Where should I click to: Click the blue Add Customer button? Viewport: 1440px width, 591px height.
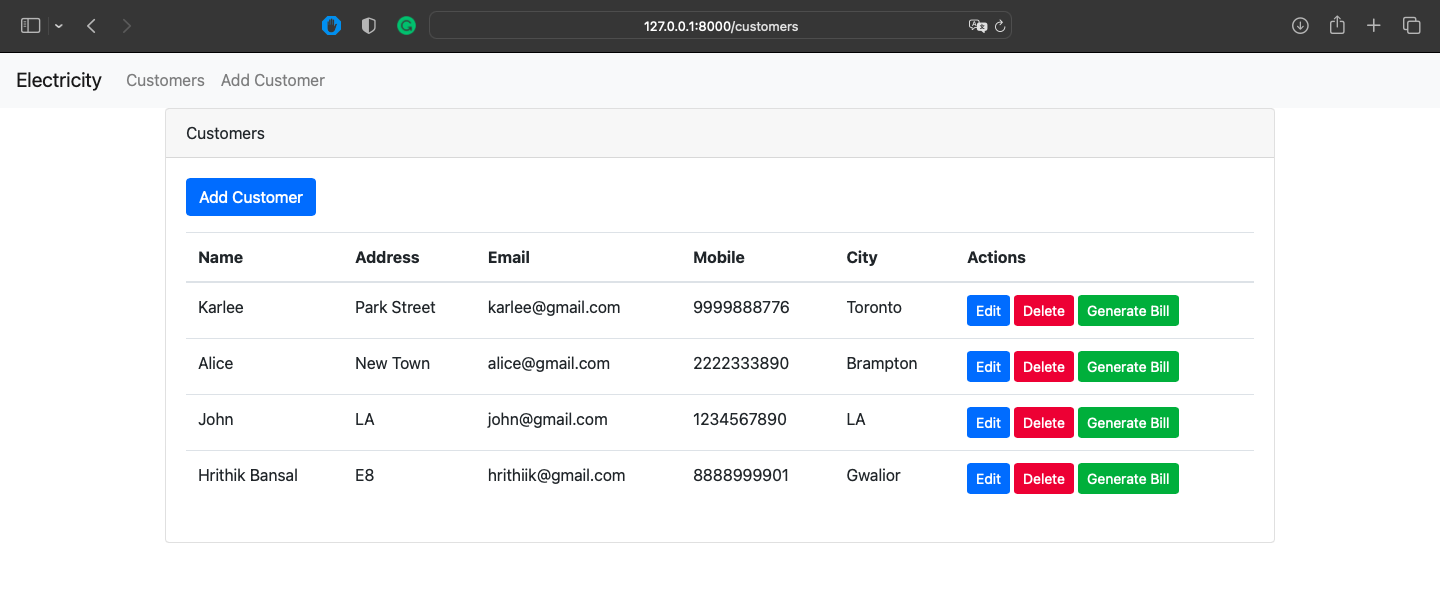point(250,197)
